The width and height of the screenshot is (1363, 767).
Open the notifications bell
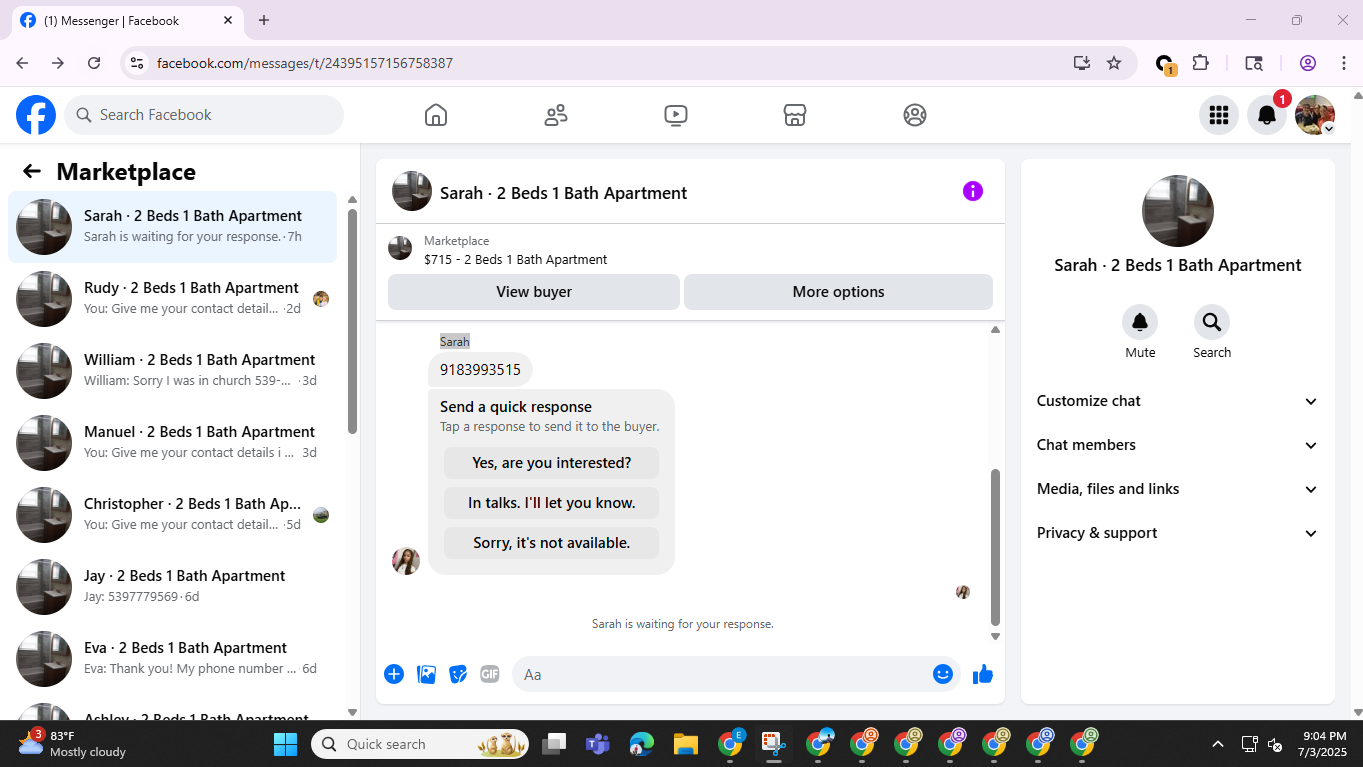point(1266,115)
